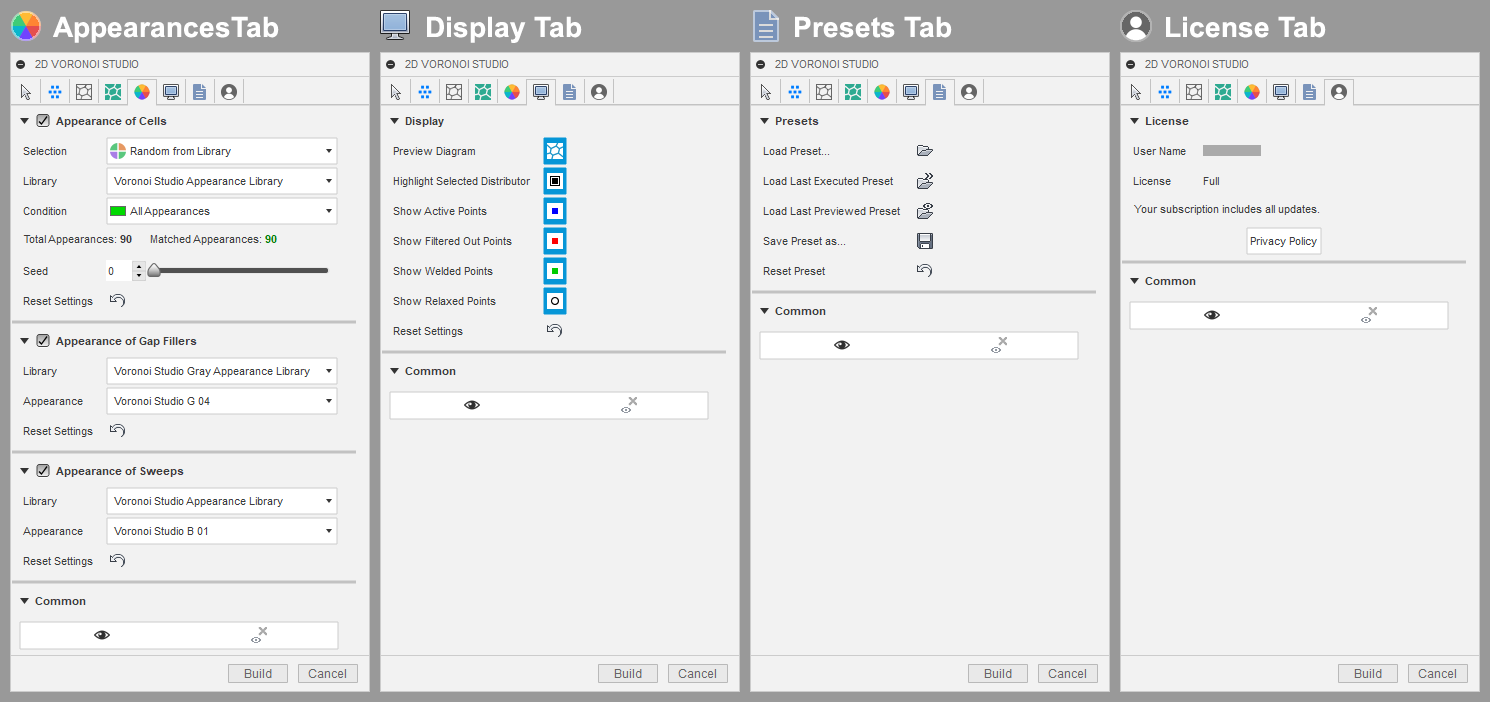
Task: Open the Condition All Appearances dropdown
Action: (221, 211)
